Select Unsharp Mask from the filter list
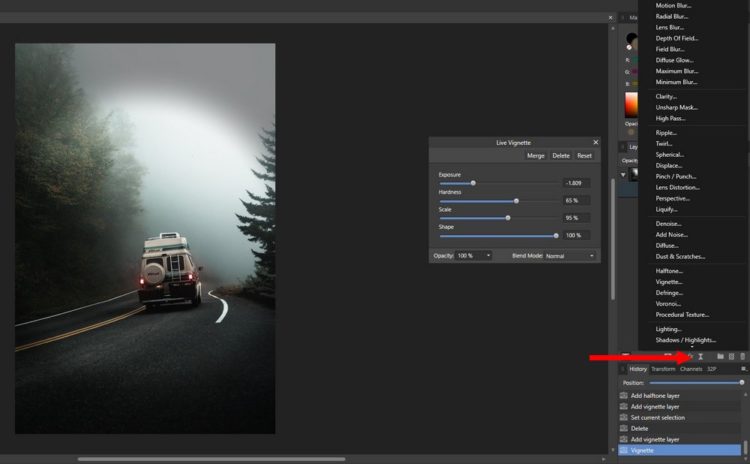 (x=677, y=107)
